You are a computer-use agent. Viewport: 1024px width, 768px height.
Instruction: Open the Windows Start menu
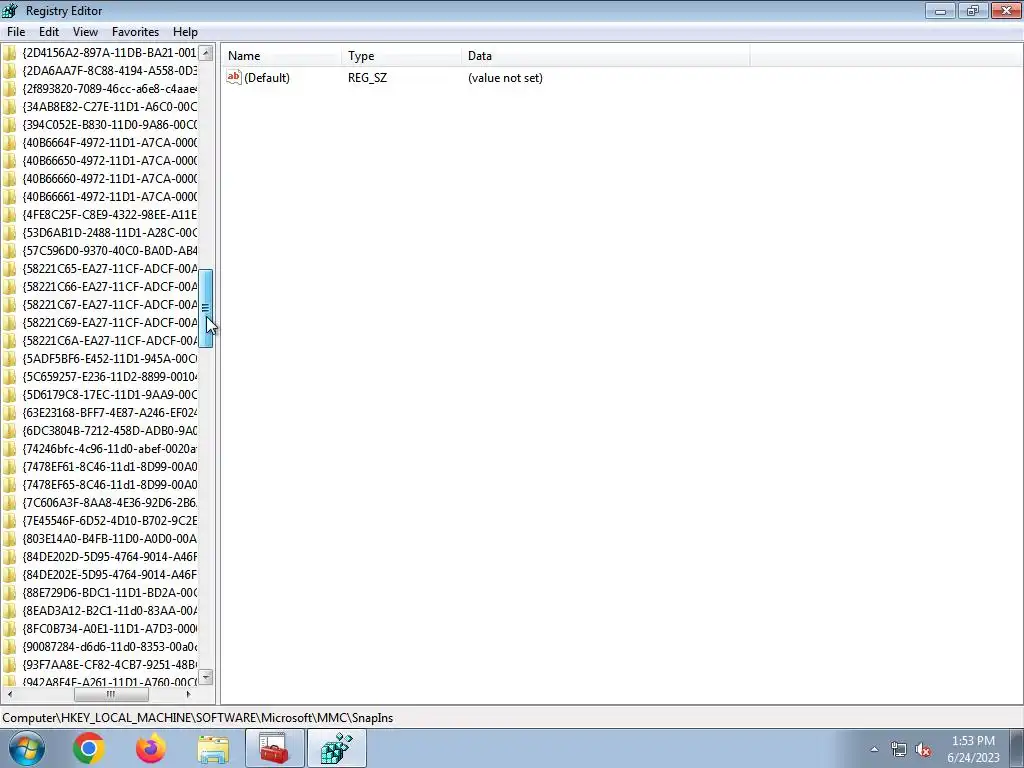27,748
